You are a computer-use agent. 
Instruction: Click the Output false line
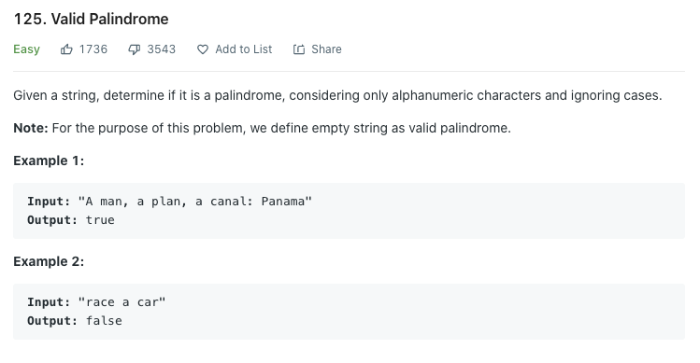[75, 321]
